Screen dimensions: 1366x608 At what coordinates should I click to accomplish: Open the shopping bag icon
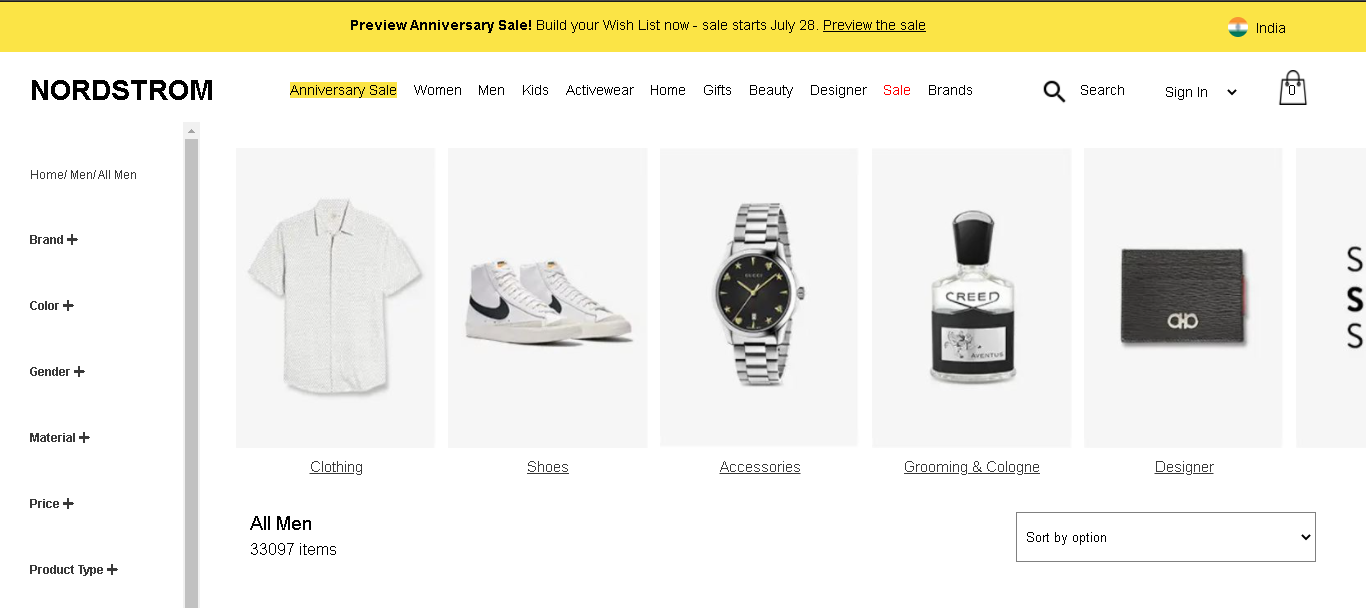pyautogui.click(x=1292, y=89)
